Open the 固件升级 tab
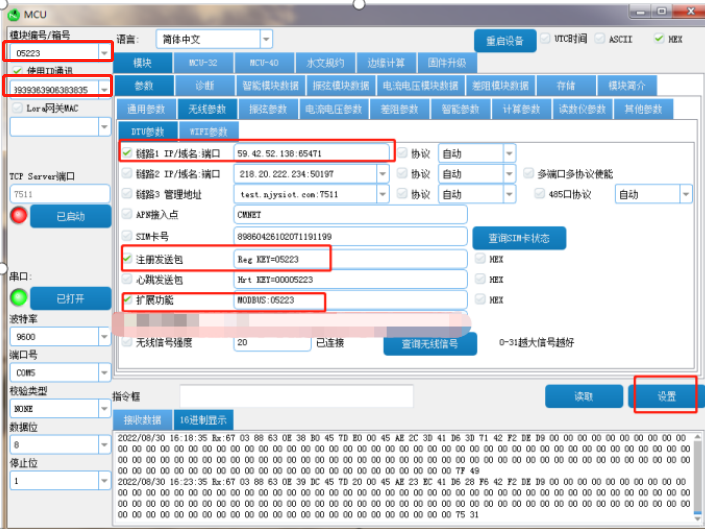 tap(441, 63)
